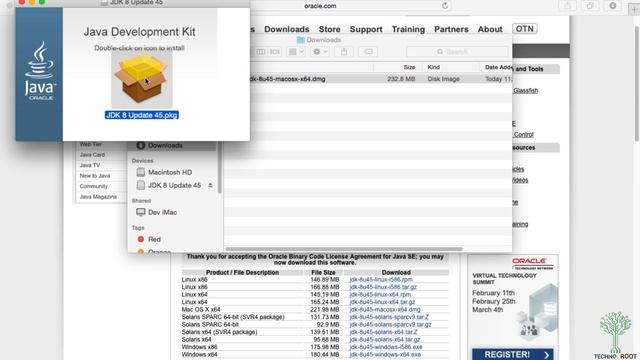Download jdk-8u45-solaris-x64.tar.Z
The image size is (640, 360).
click(x=383, y=332)
